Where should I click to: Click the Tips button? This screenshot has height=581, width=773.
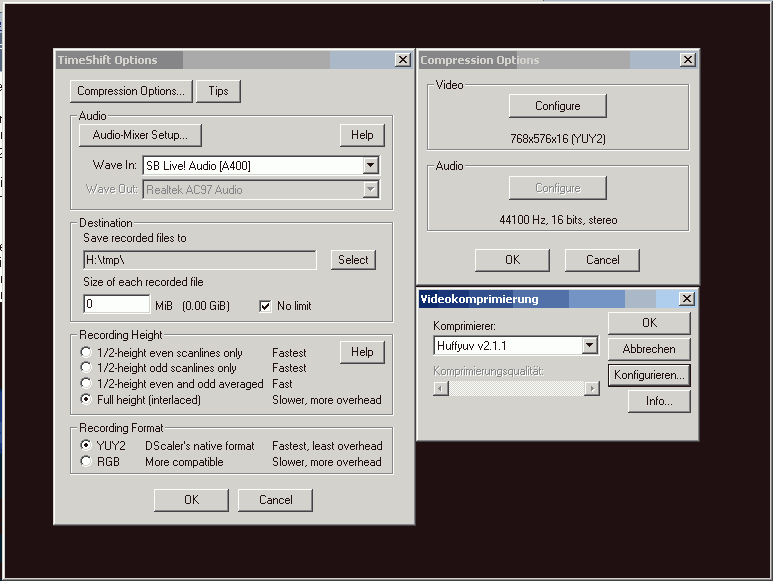click(x=218, y=91)
